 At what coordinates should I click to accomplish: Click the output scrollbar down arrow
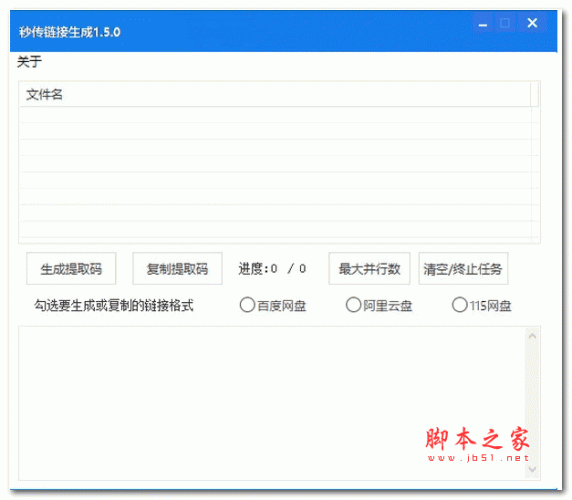(x=532, y=469)
